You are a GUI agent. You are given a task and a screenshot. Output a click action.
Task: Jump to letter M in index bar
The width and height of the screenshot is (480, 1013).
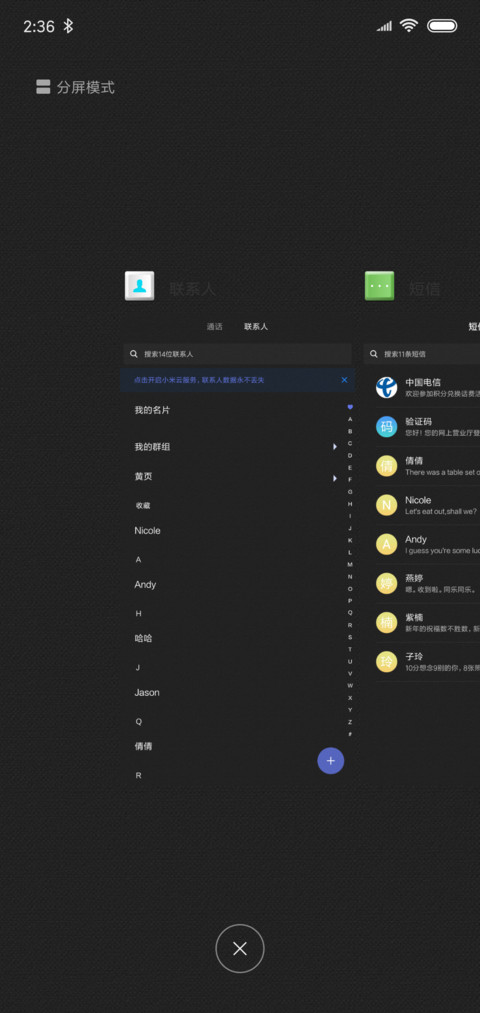(350, 565)
